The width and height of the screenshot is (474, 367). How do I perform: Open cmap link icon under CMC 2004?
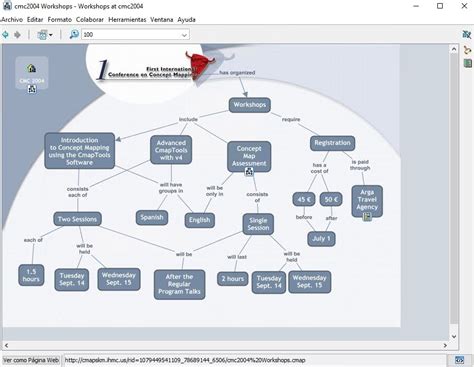point(32,89)
